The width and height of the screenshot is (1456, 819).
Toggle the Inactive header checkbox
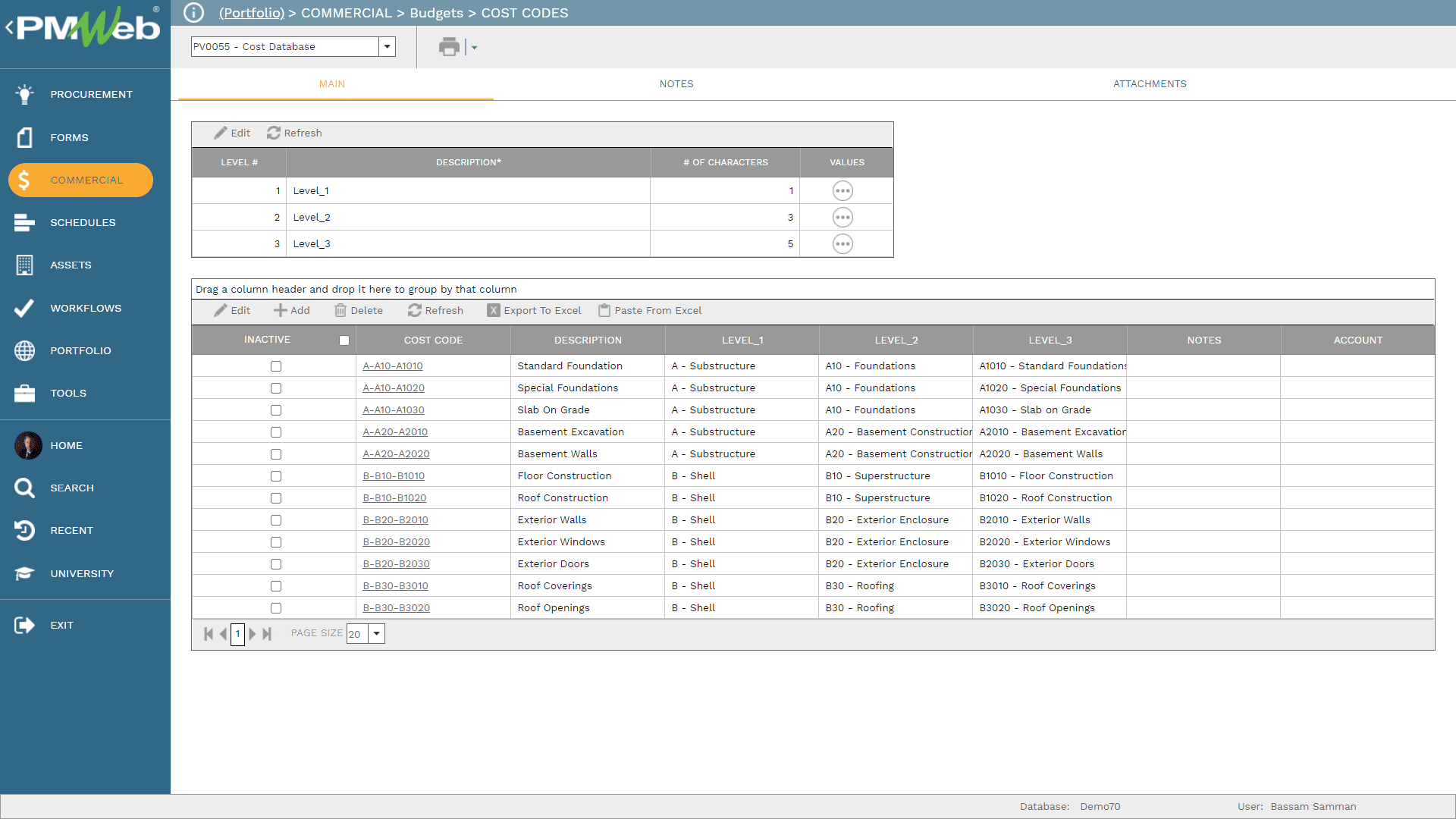(x=344, y=340)
